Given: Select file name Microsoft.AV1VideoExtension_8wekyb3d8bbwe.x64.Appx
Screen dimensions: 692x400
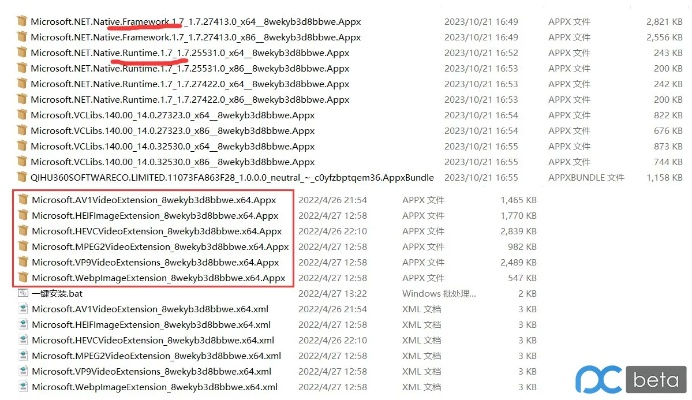Looking at the screenshot, I should (x=154, y=200).
